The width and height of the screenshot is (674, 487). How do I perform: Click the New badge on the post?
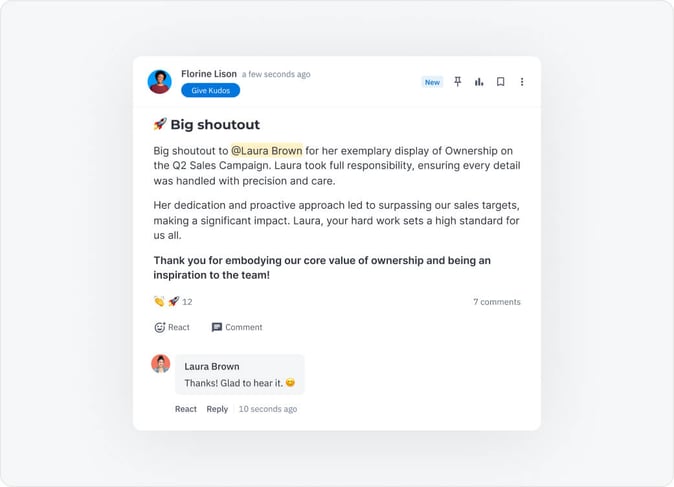(x=432, y=82)
